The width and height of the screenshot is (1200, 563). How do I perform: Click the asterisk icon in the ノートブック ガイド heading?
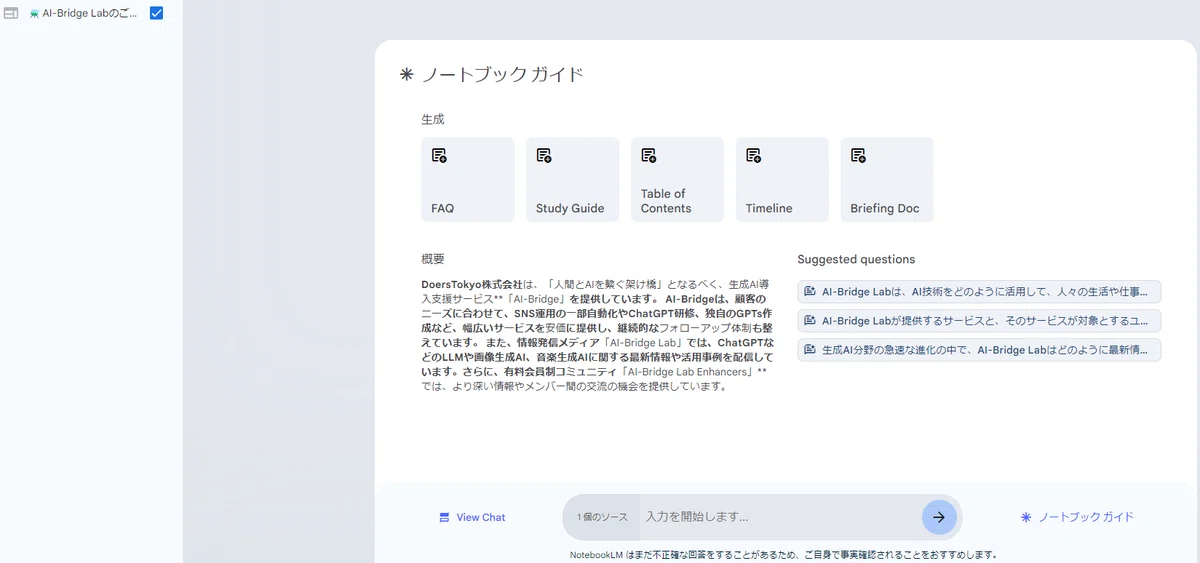[406, 74]
